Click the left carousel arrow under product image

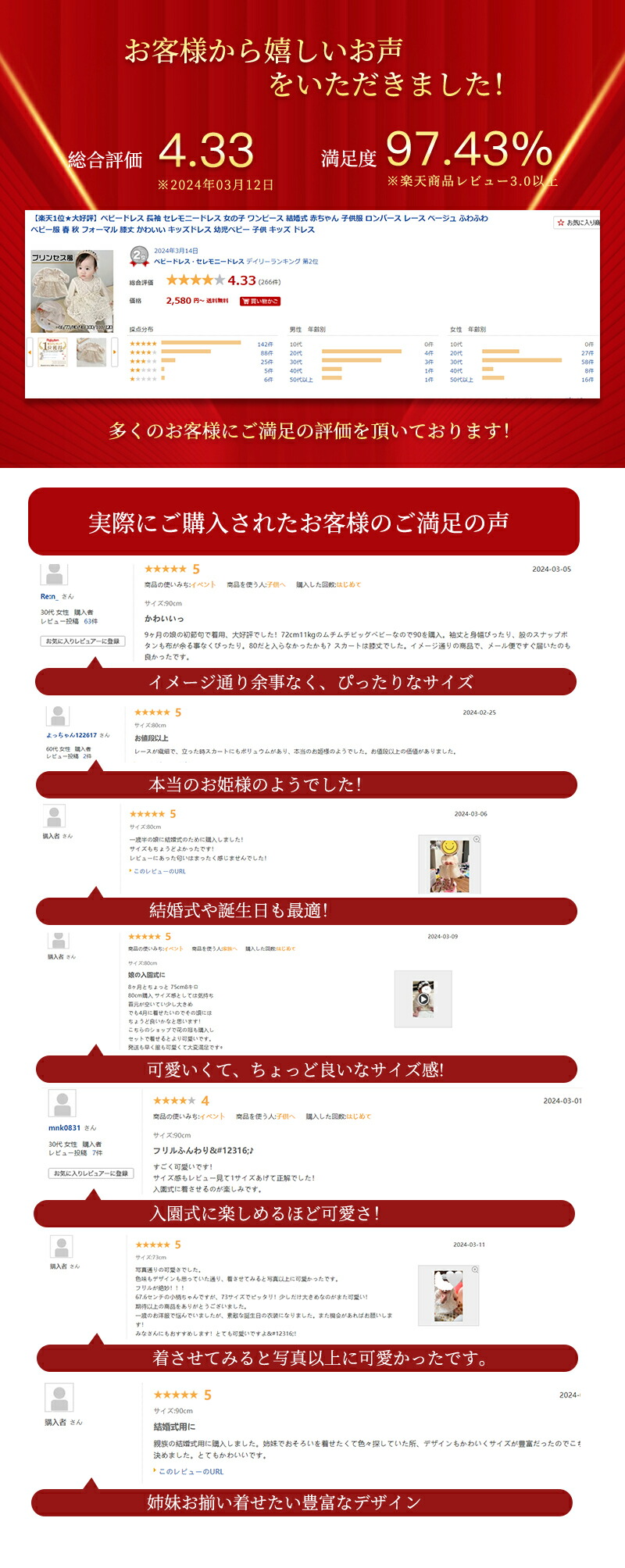[30, 352]
